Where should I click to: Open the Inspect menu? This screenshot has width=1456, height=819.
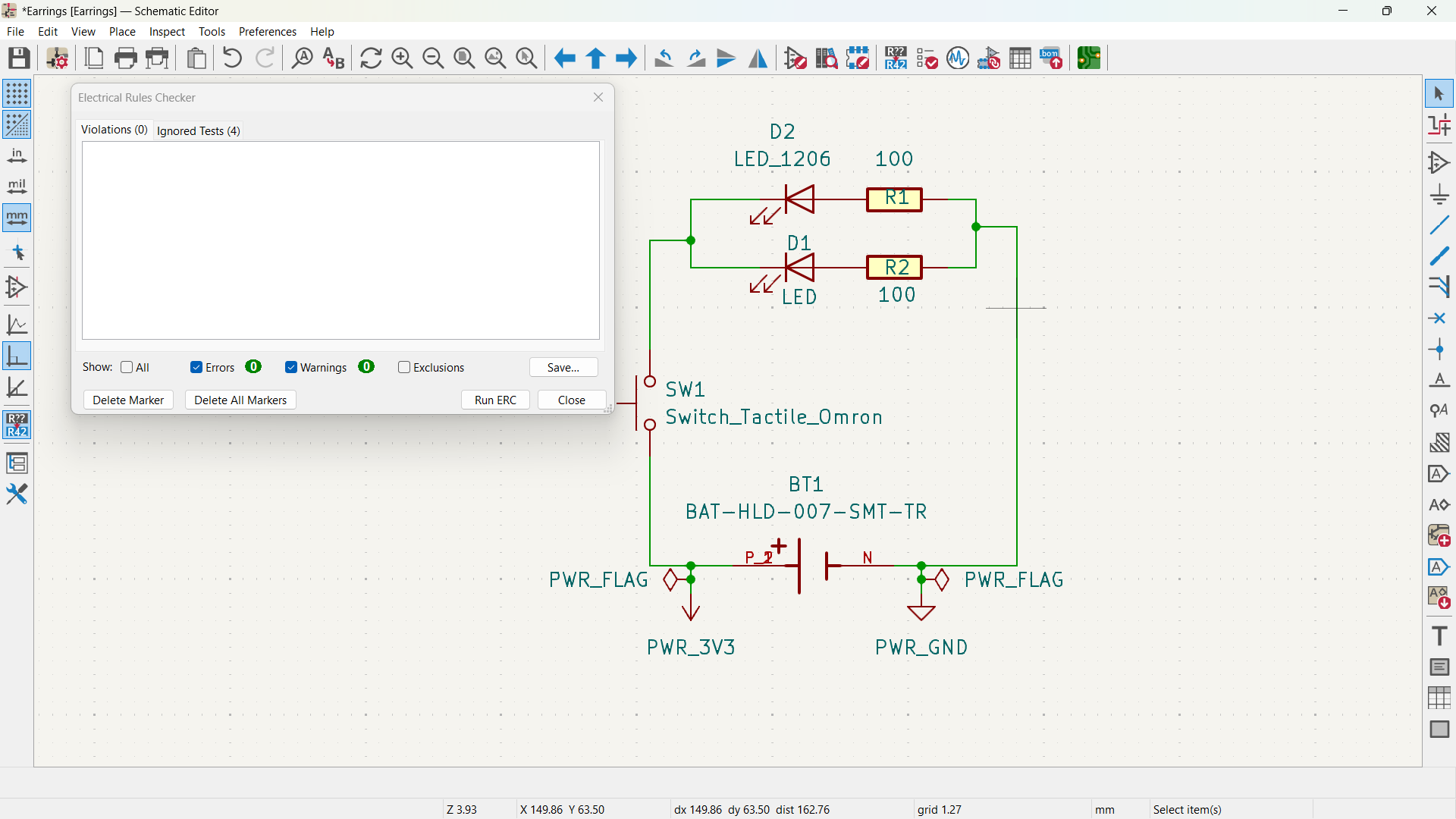coord(167,32)
